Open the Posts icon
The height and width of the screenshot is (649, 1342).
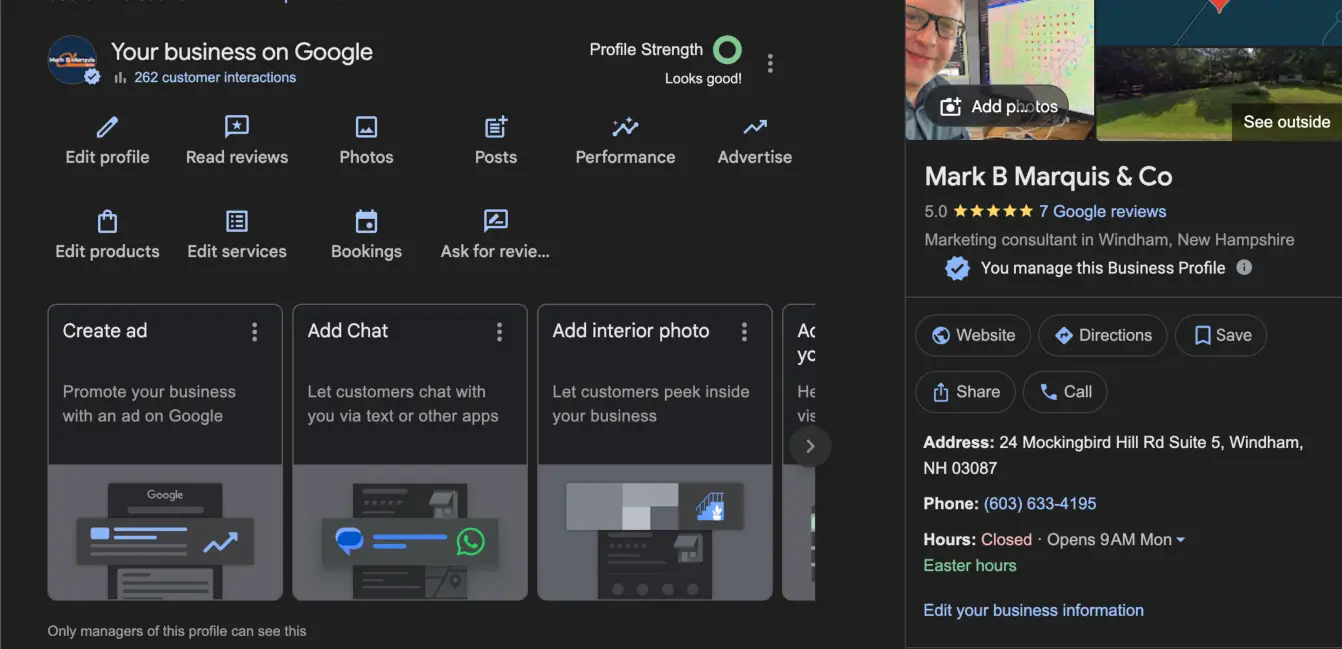496,127
